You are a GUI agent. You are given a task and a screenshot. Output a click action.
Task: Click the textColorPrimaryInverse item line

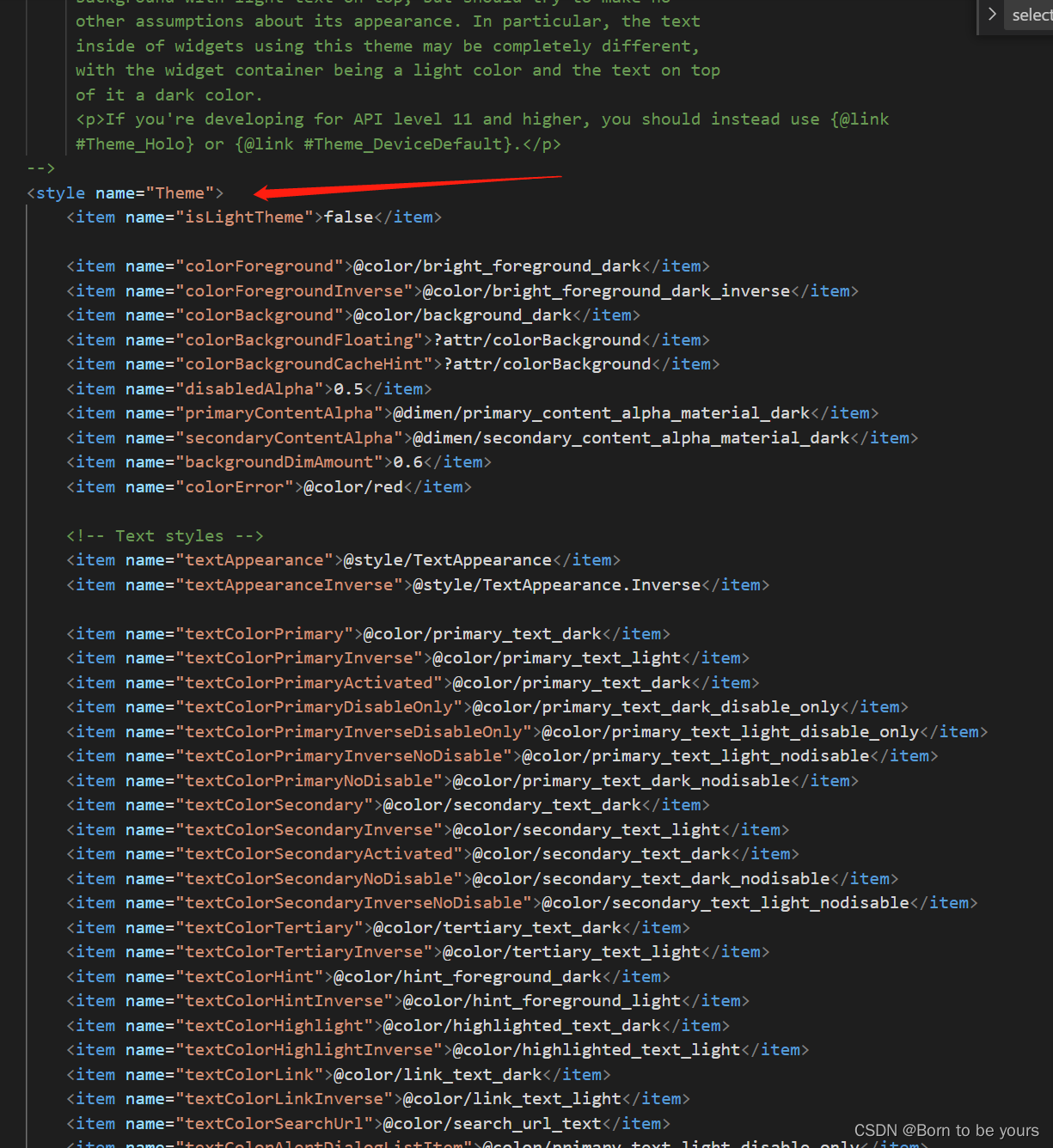pos(408,658)
